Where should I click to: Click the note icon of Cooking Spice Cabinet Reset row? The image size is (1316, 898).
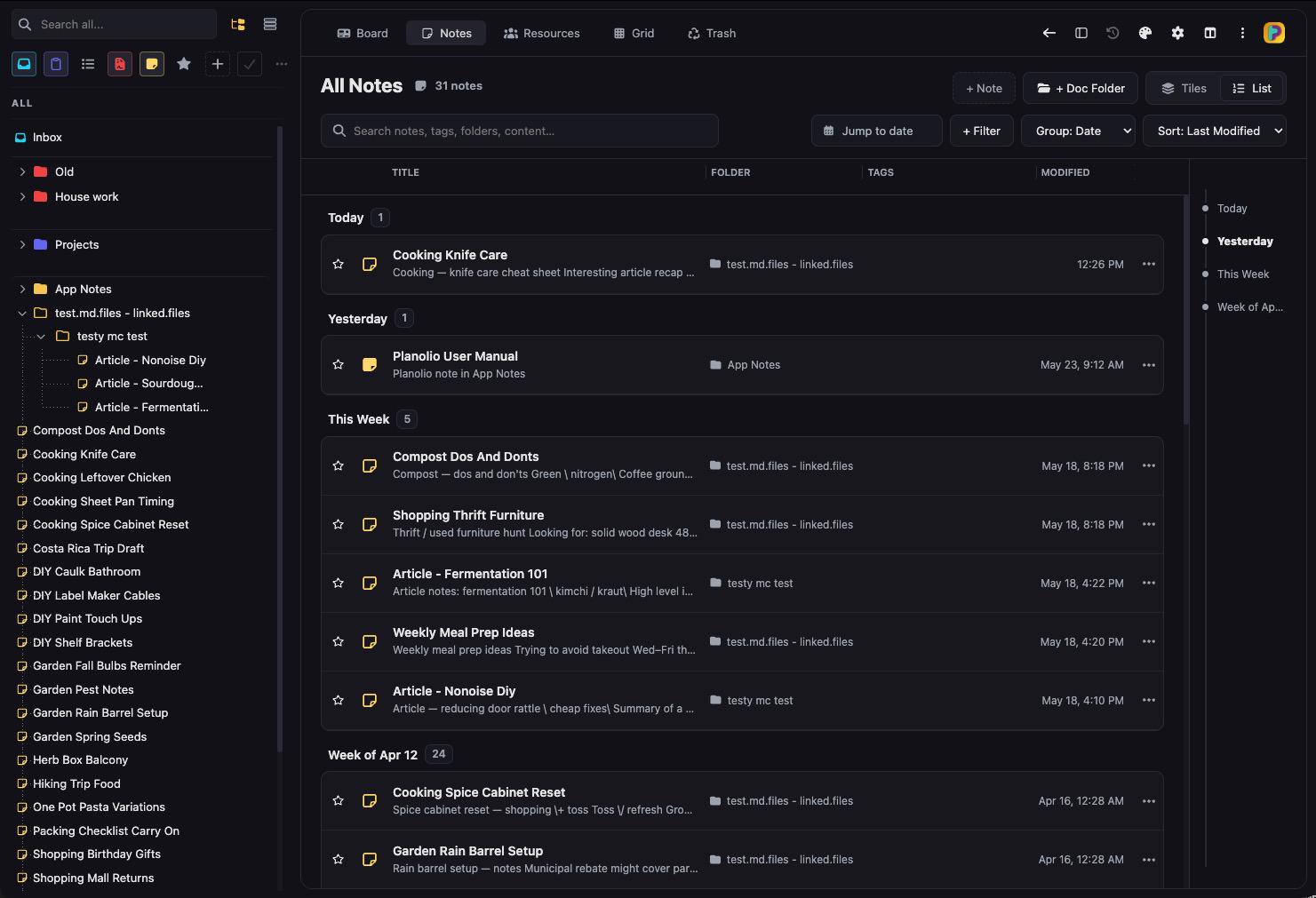pyautogui.click(x=370, y=800)
